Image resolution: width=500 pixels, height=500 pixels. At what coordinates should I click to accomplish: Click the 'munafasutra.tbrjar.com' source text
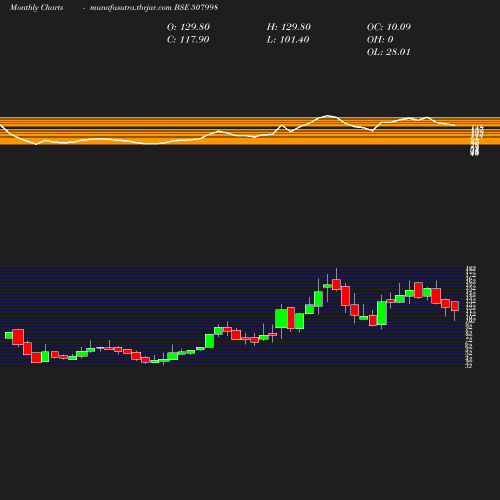coord(131,8)
